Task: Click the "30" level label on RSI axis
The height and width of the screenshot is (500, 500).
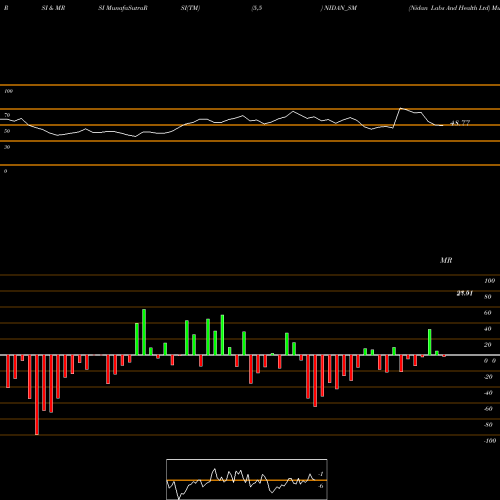Action: 7,147
